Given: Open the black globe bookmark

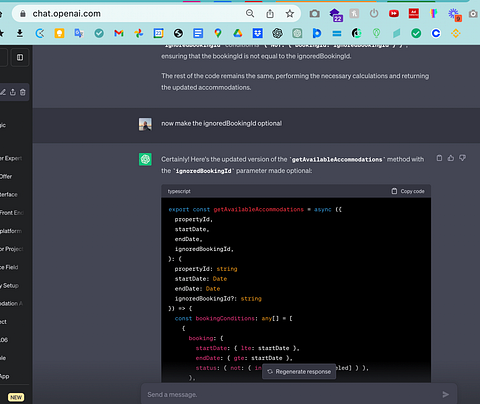Looking at the screenshot, I should [x=178, y=33].
